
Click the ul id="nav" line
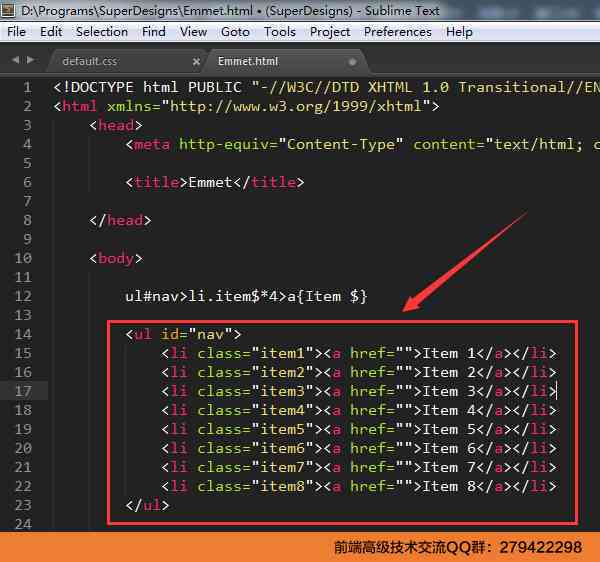(x=183, y=334)
